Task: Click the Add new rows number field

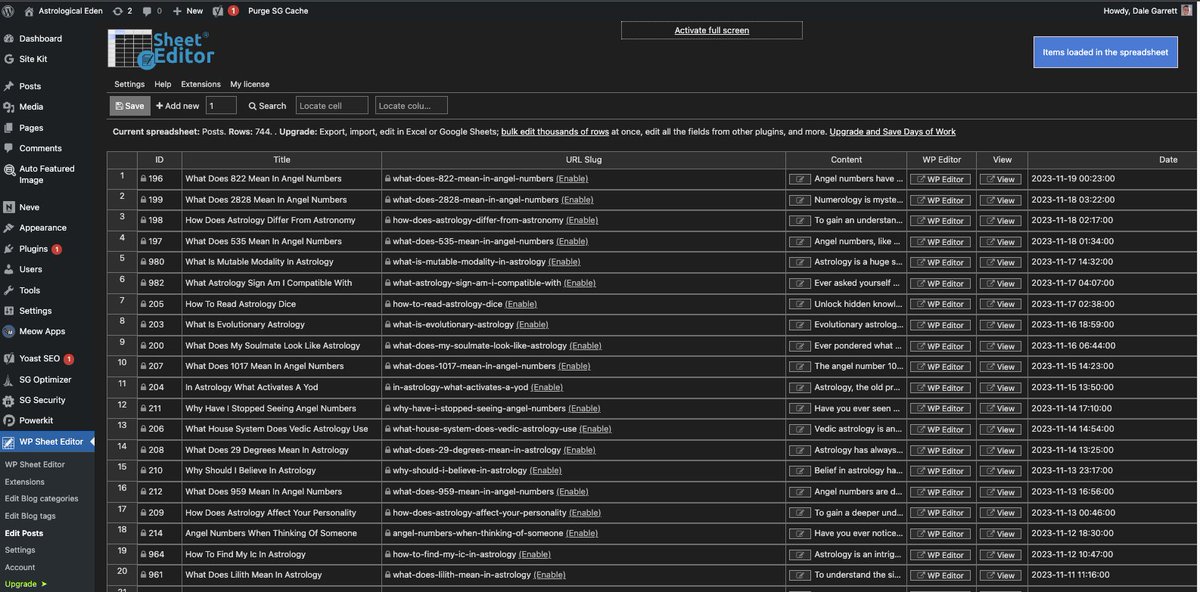Action: [x=221, y=105]
